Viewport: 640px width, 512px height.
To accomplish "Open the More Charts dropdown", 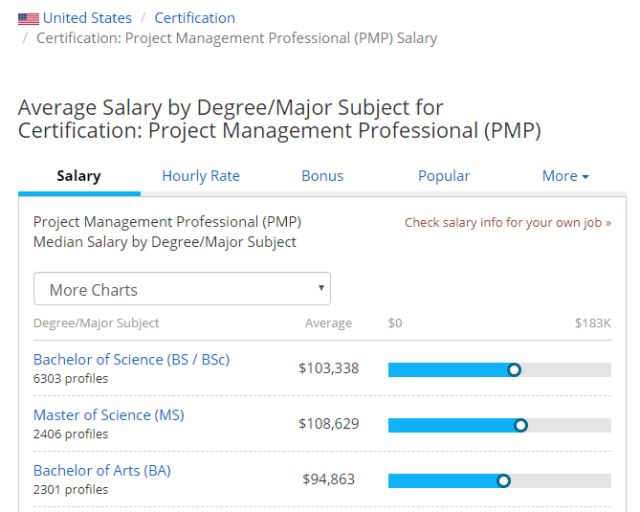I will (182, 290).
